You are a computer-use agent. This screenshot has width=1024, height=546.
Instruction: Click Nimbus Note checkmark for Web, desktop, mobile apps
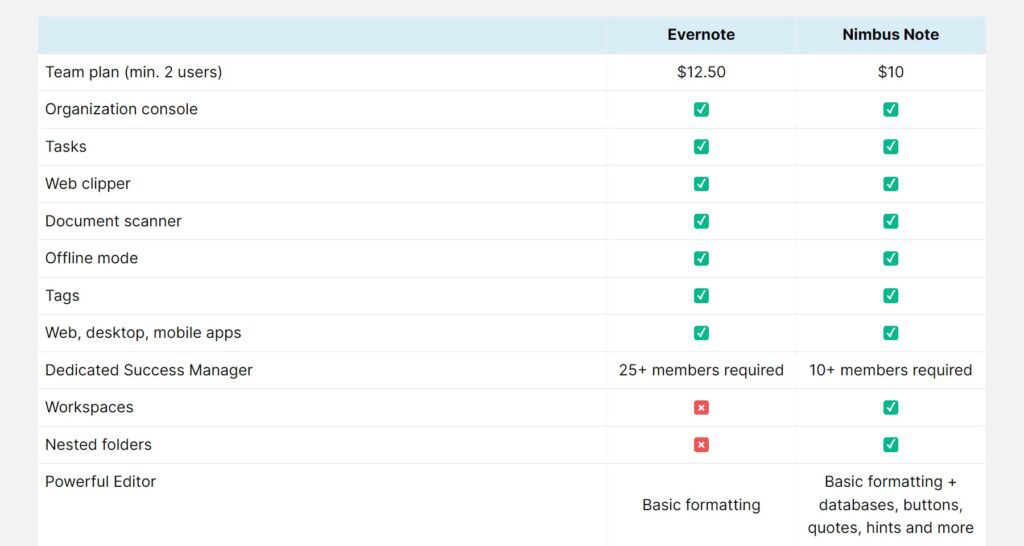890,332
